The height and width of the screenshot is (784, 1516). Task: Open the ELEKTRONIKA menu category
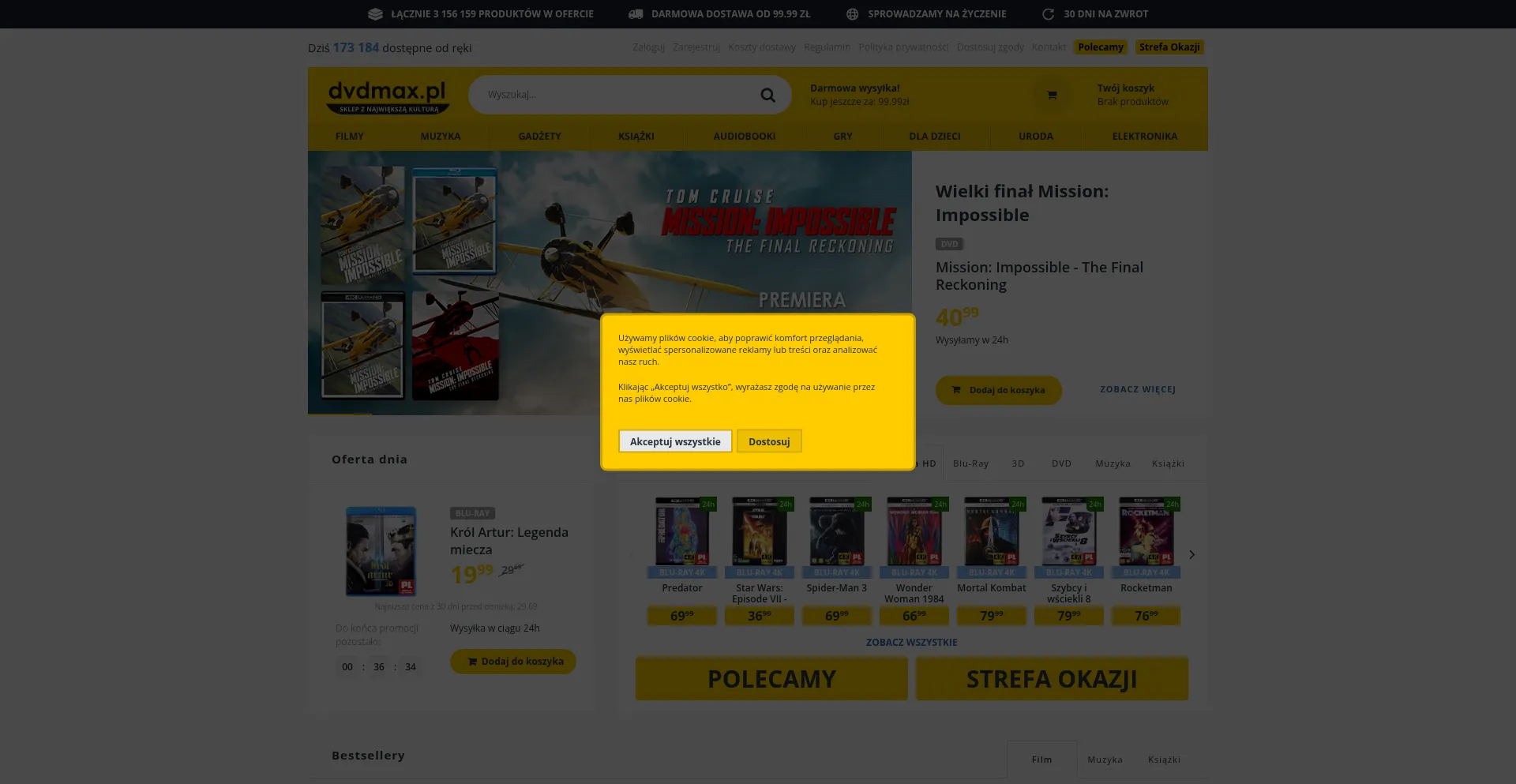pyautogui.click(x=1144, y=137)
